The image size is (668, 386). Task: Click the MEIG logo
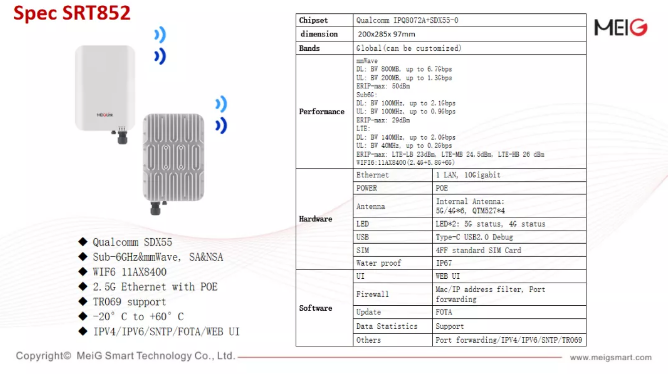tap(621, 28)
